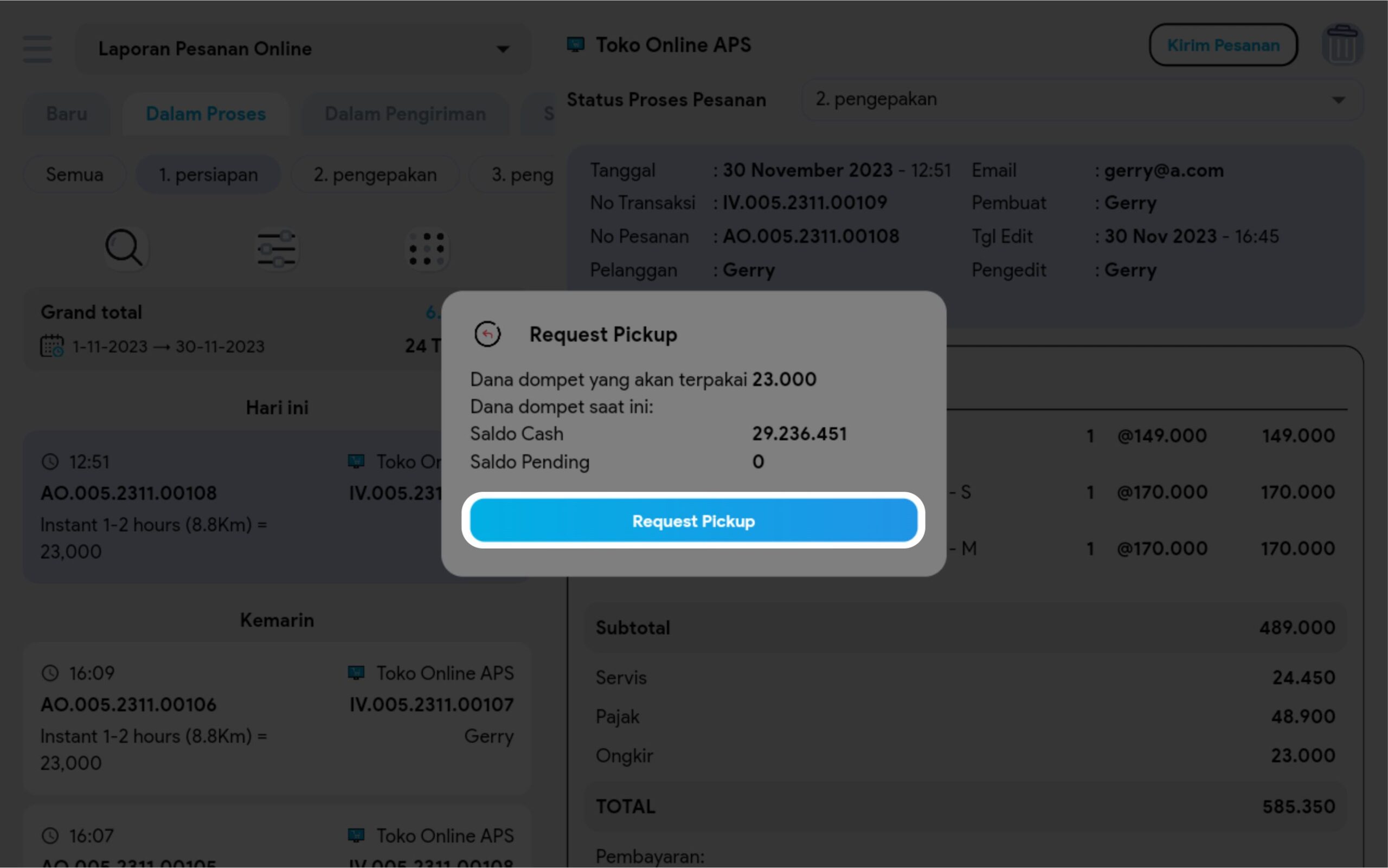Select the 1. persiapan filter chip

tap(208, 175)
